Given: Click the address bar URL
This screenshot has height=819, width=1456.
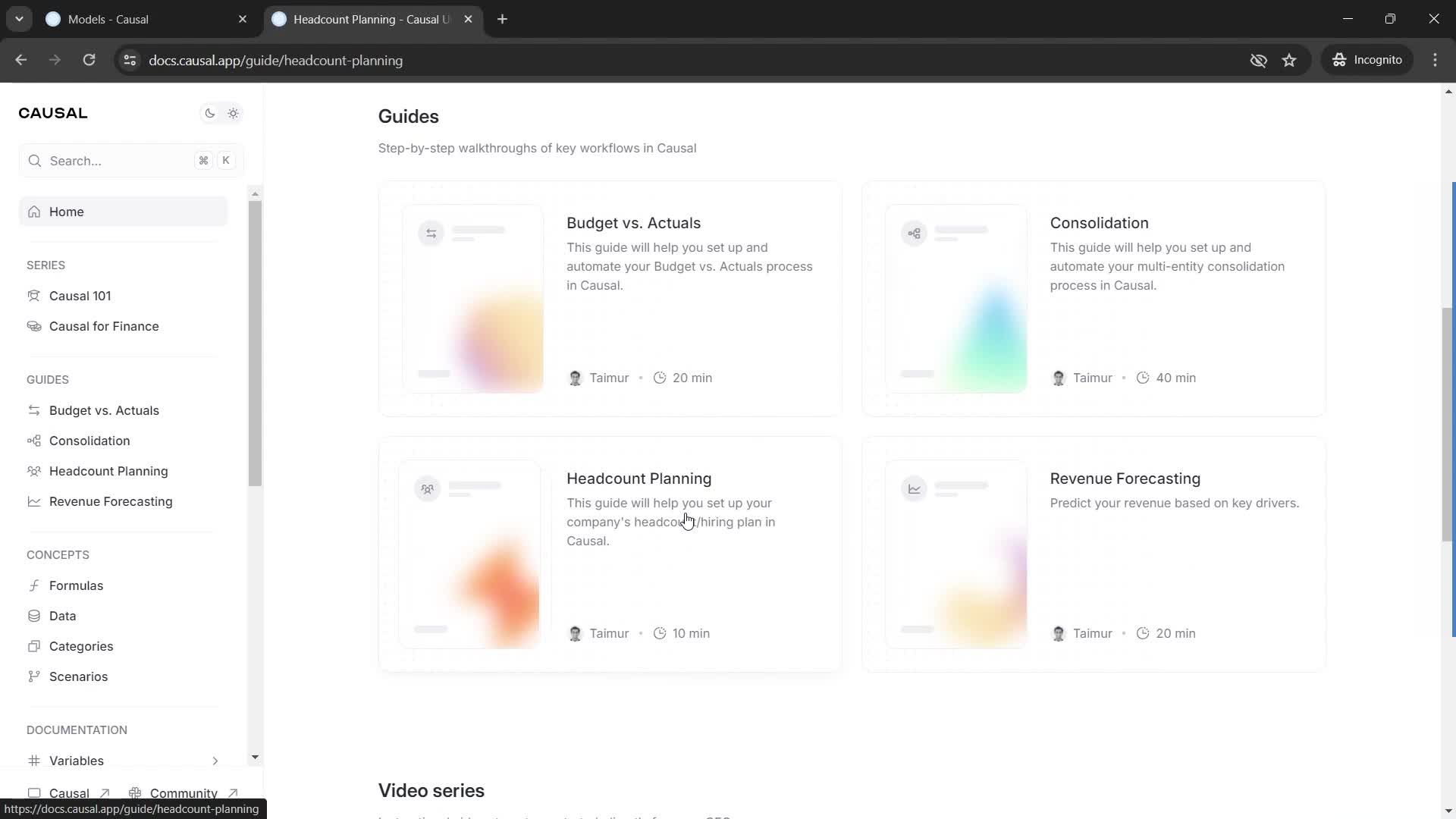Looking at the screenshot, I should tap(275, 61).
